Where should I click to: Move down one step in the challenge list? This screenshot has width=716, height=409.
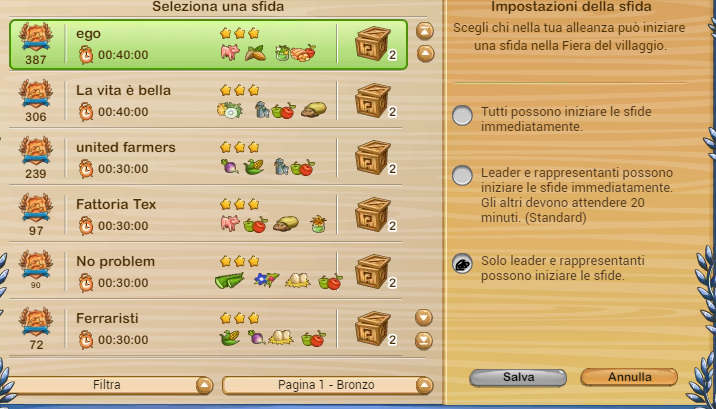(424, 317)
